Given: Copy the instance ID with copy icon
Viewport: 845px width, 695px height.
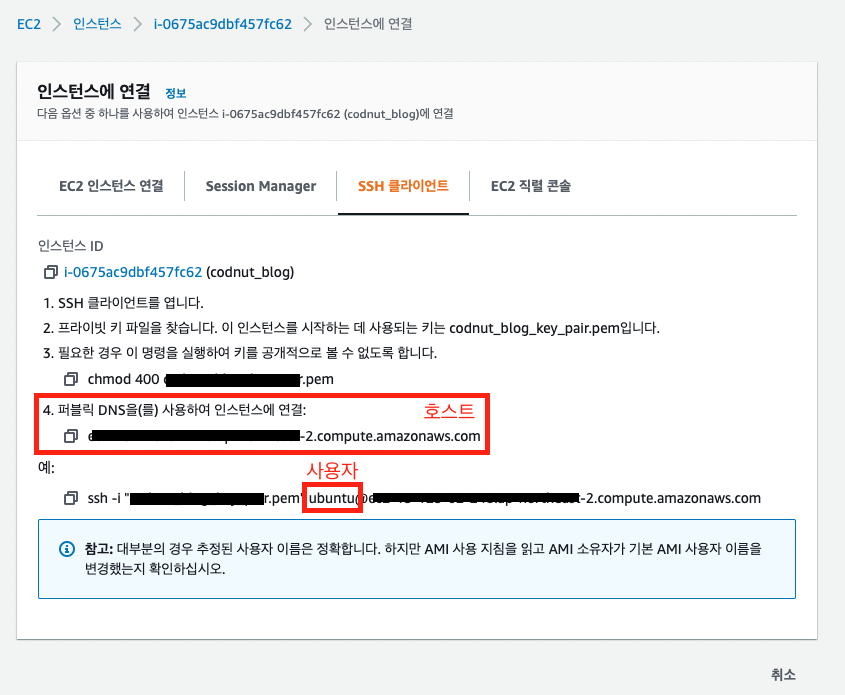Looking at the screenshot, I should pyautogui.click(x=51, y=272).
